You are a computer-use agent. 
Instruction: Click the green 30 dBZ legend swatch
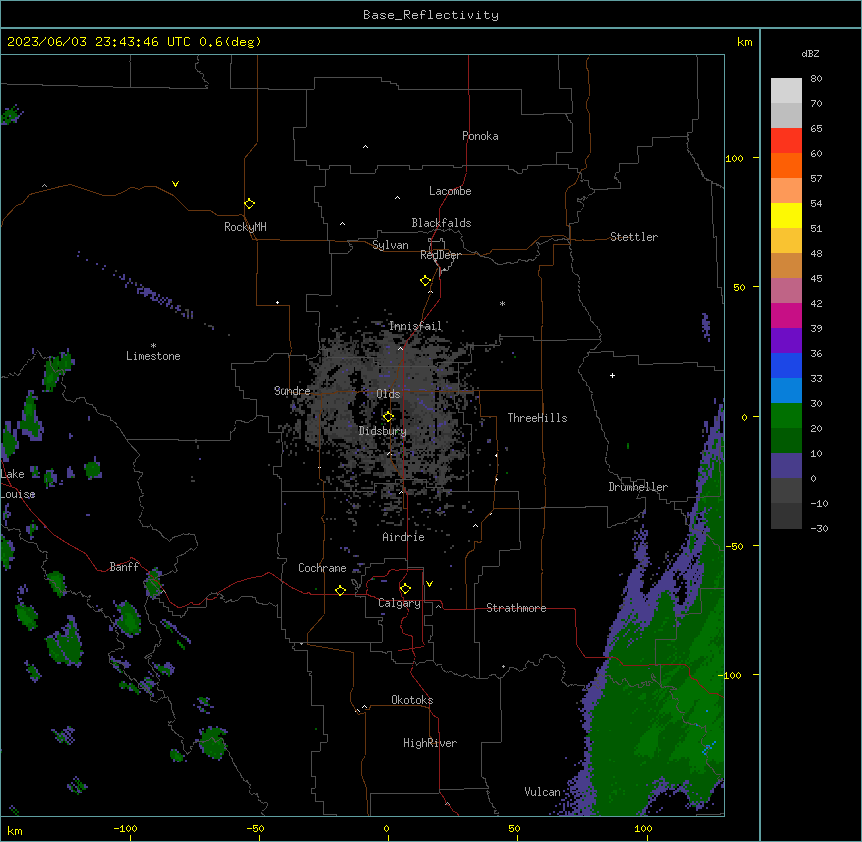click(x=786, y=416)
